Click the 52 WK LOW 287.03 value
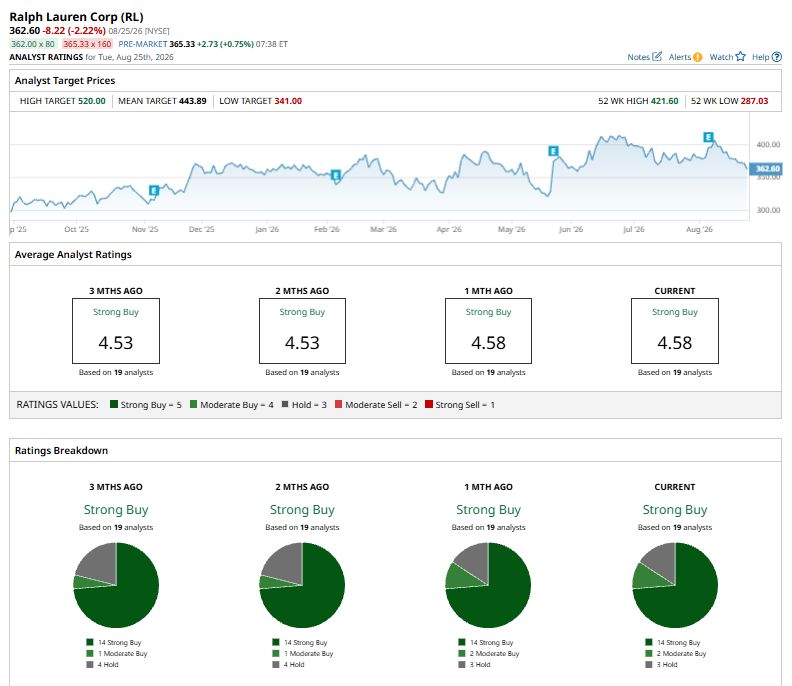The width and height of the screenshot is (792, 686). [x=754, y=101]
